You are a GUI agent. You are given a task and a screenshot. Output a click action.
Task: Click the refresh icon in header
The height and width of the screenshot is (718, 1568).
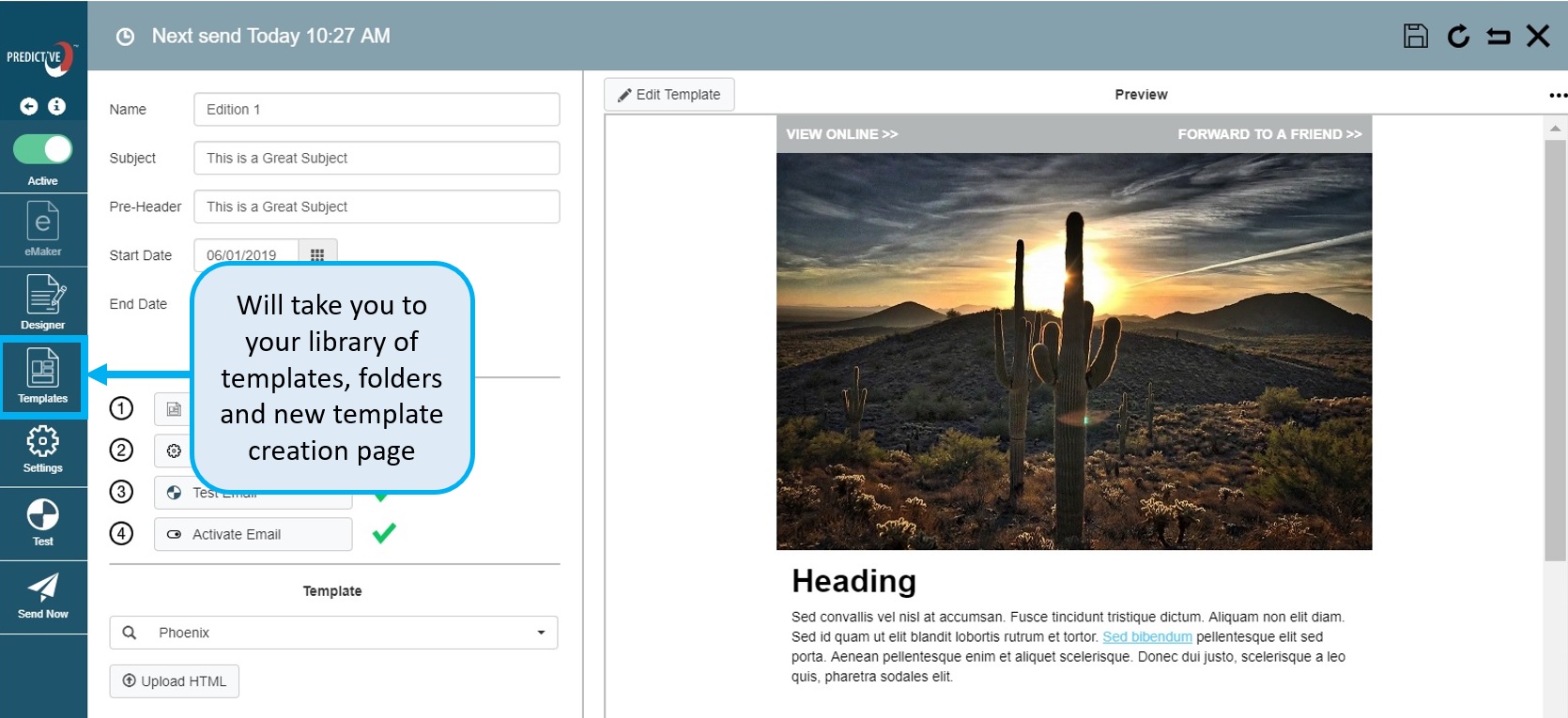pyautogui.click(x=1458, y=37)
